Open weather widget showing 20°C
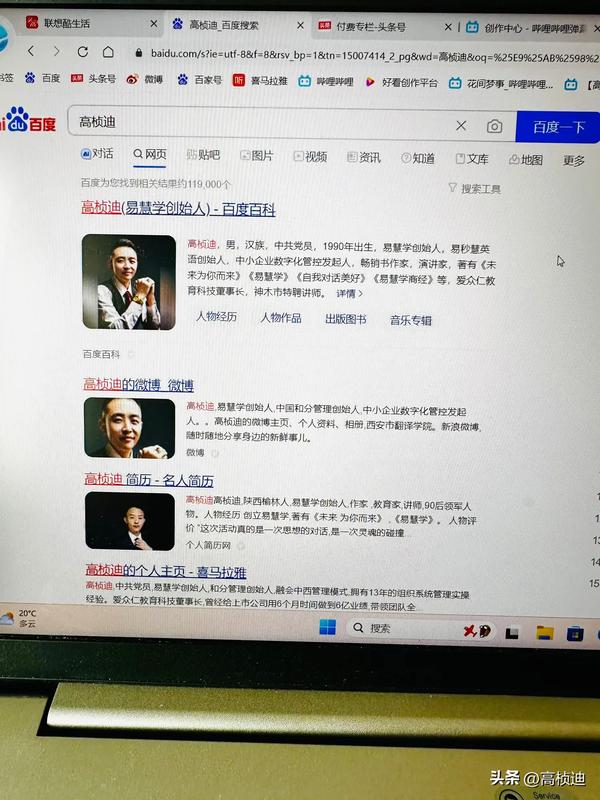The image size is (600, 800). pos(18,617)
